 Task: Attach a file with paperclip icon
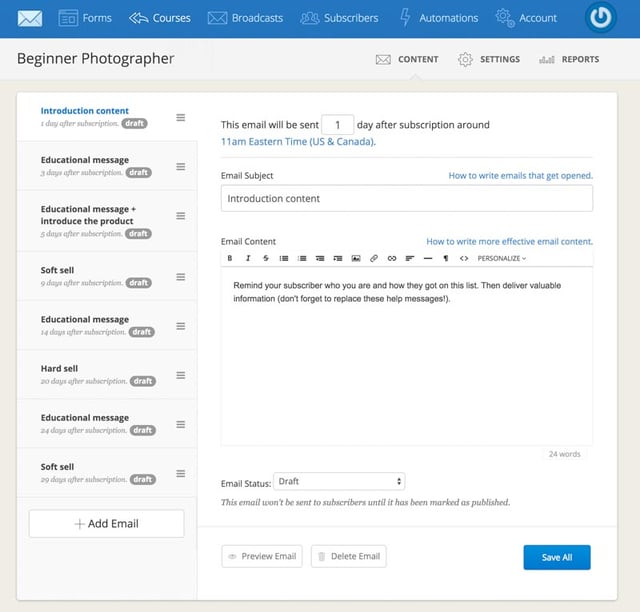[x=374, y=258]
